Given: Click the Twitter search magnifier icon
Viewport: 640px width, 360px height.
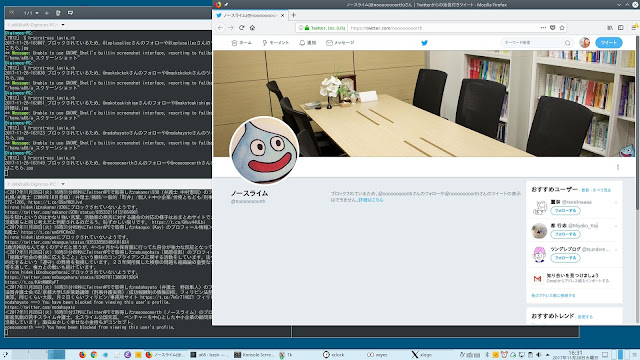Looking at the screenshot, I should (568, 42).
